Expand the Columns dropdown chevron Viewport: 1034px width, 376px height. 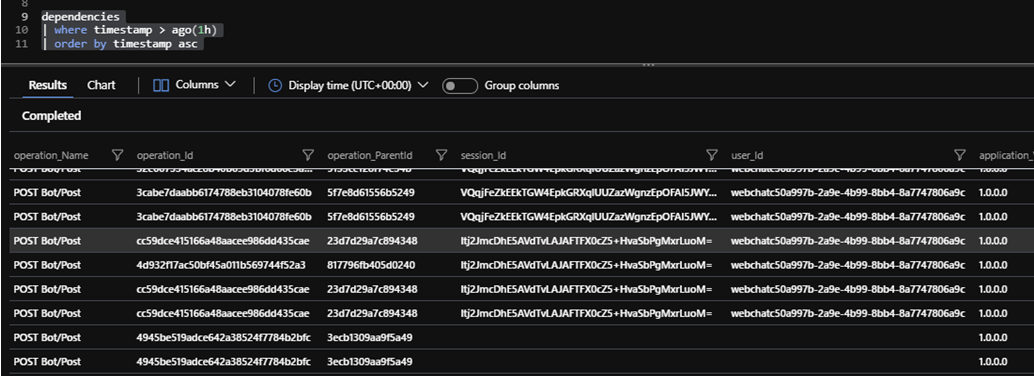pyautogui.click(x=230, y=85)
